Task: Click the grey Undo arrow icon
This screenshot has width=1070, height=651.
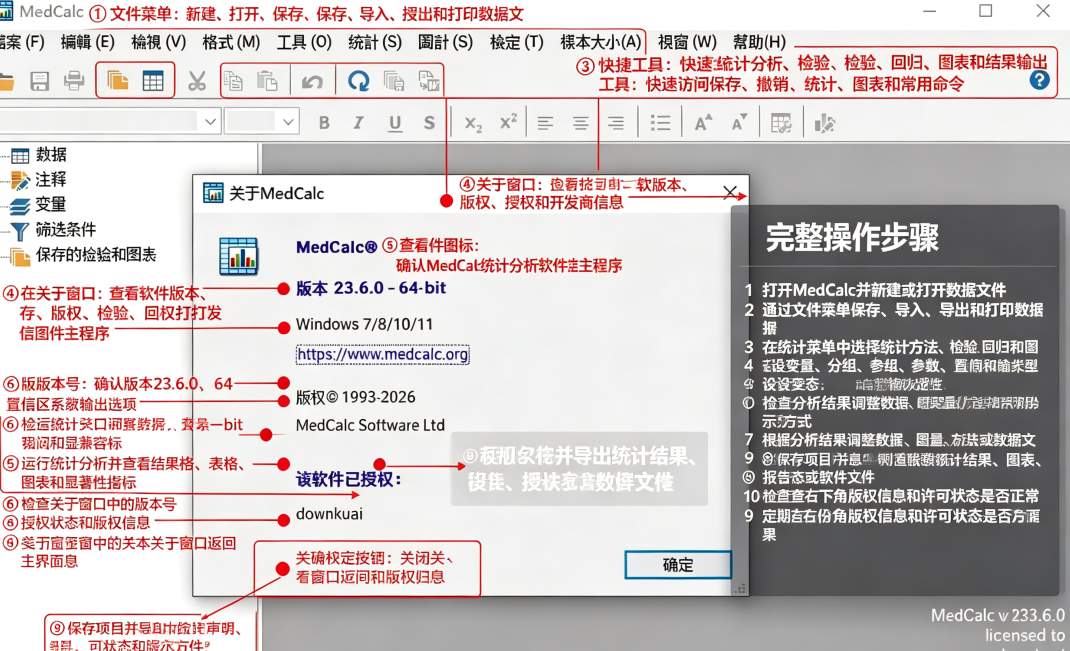Action: click(313, 82)
